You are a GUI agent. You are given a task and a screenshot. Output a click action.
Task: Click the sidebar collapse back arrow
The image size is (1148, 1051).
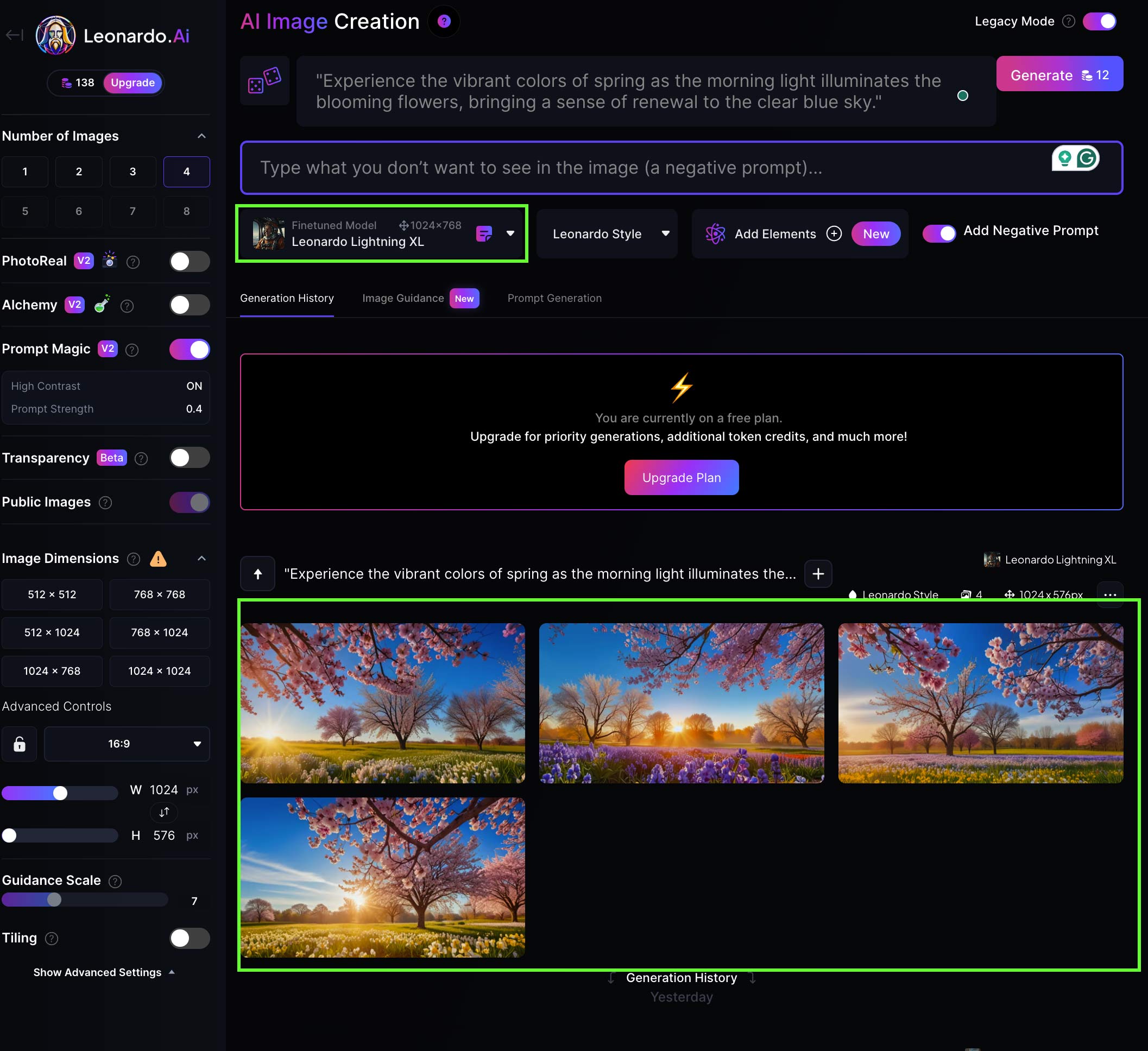[14, 35]
